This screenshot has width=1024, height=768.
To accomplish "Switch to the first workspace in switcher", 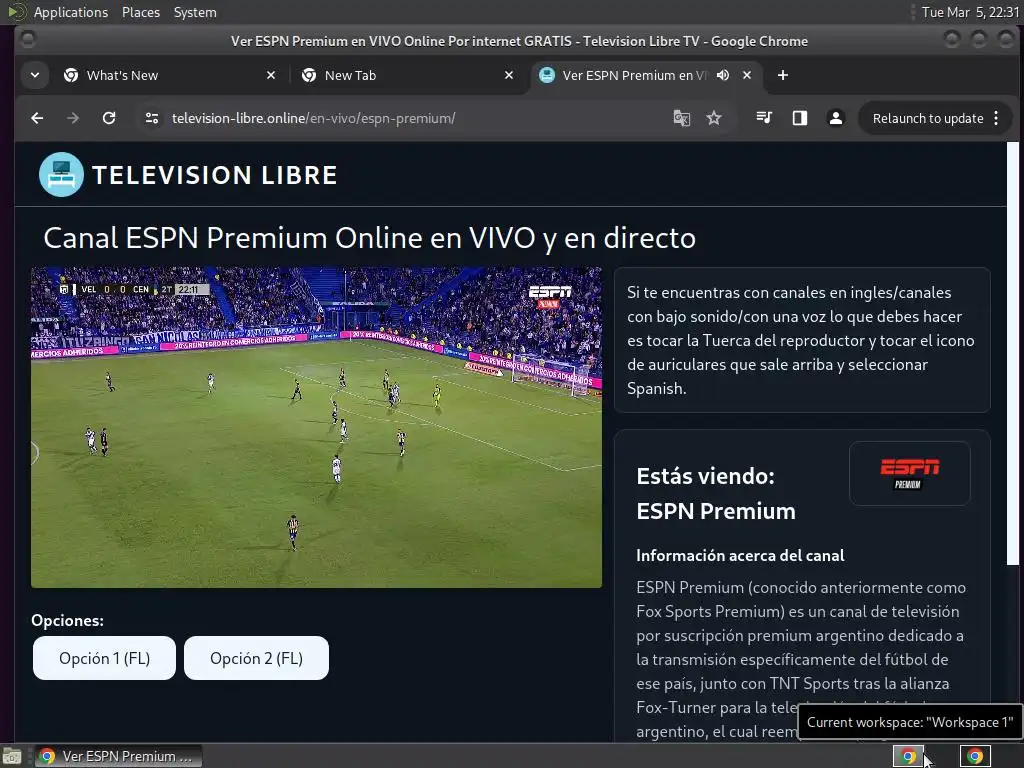I will [x=908, y=756].
